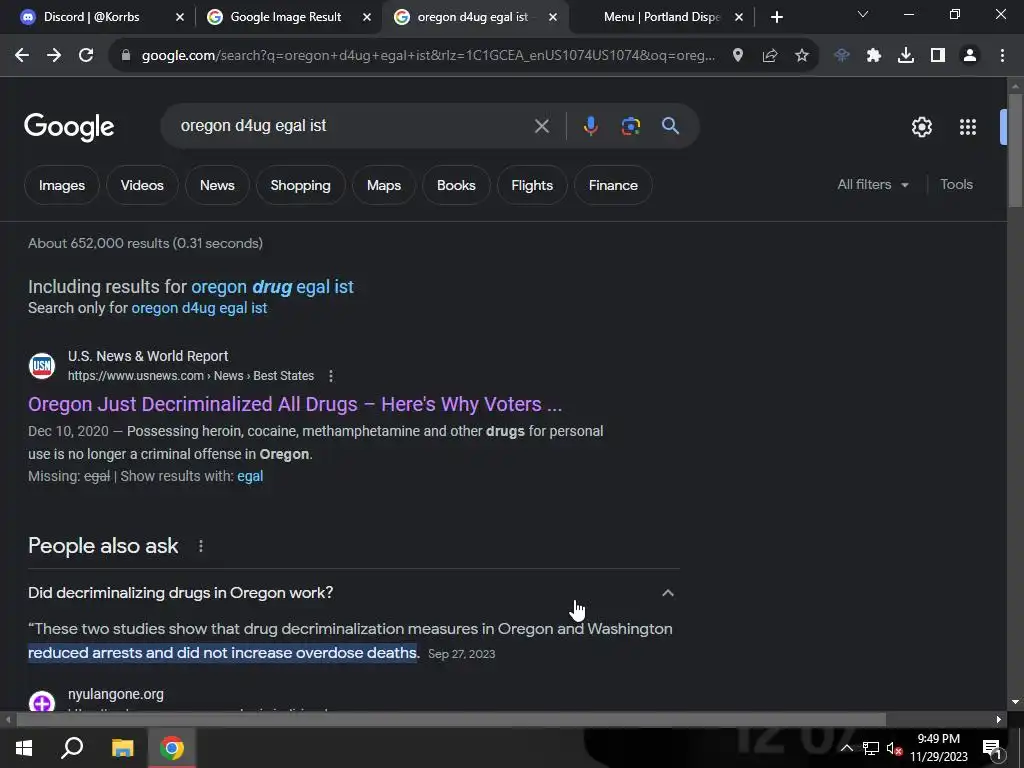The image size is (1024, 768).
Task: Close the Discord tab
Action: (180, 18)
